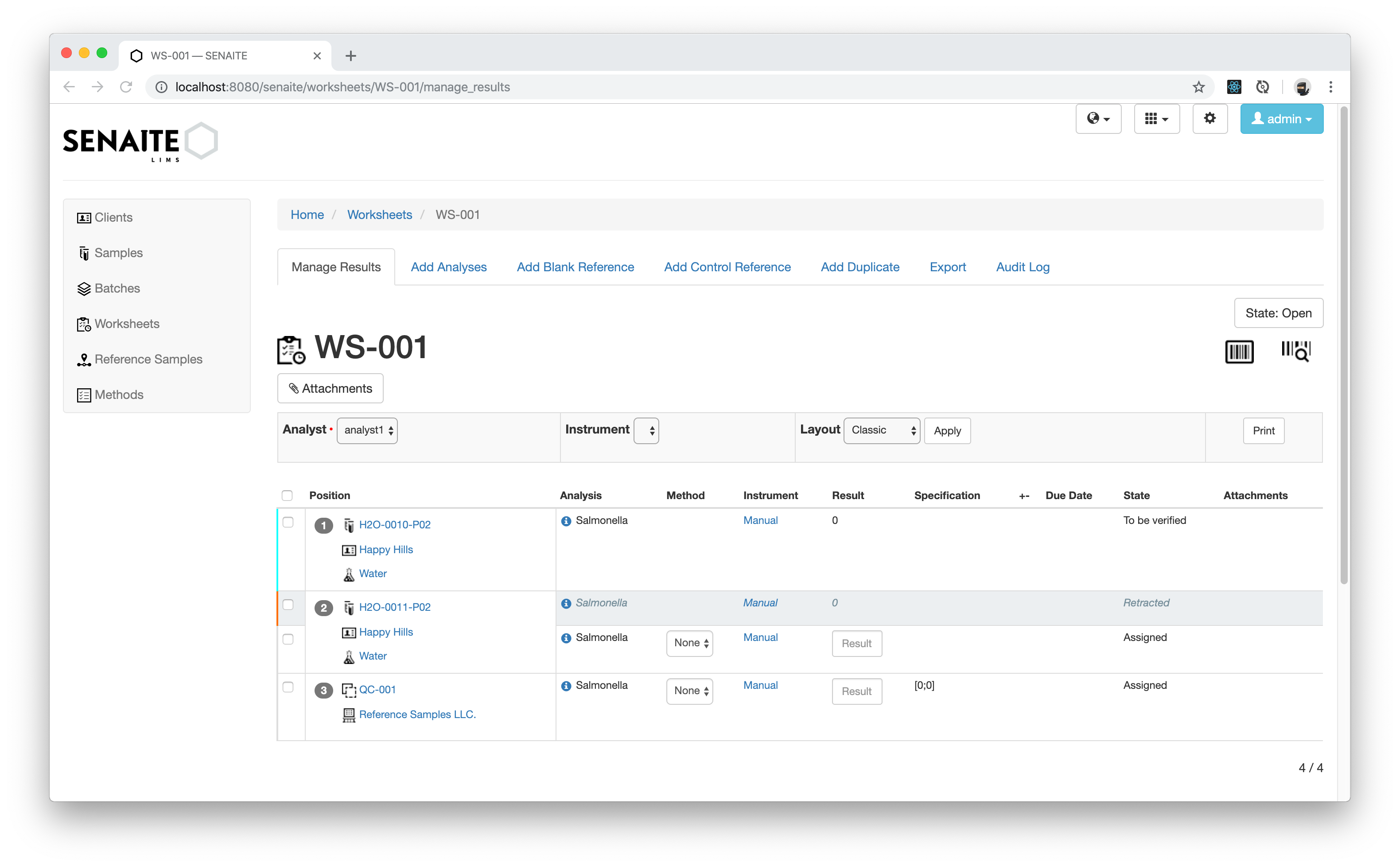Click the WS-001 worksheet title icon
The height and width of the screenshot is (867, 1400).
tap(291, 350)
